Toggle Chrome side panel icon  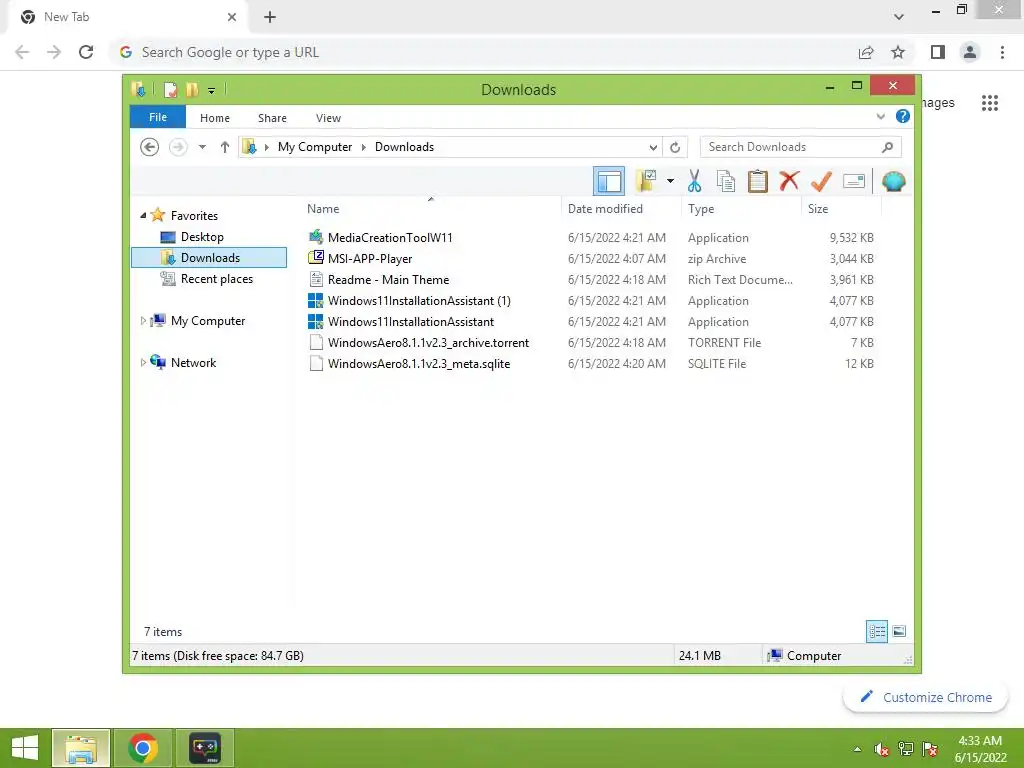click(x=938, y=52)
